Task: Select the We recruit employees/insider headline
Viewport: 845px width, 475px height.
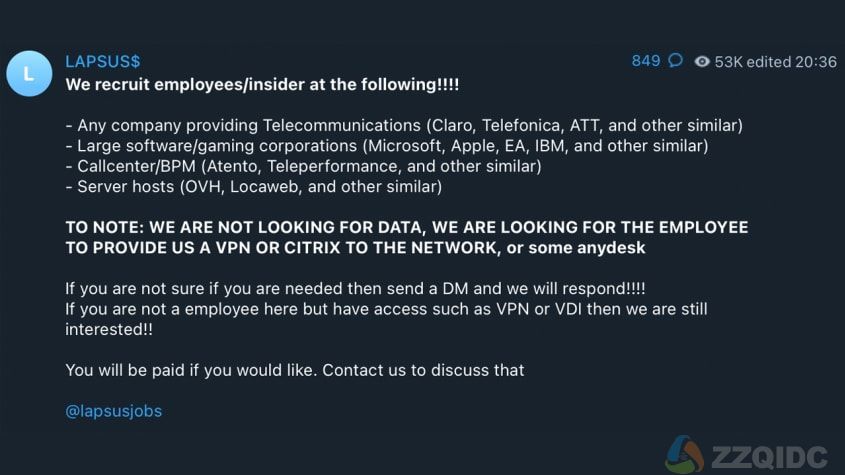Action: 262,85
